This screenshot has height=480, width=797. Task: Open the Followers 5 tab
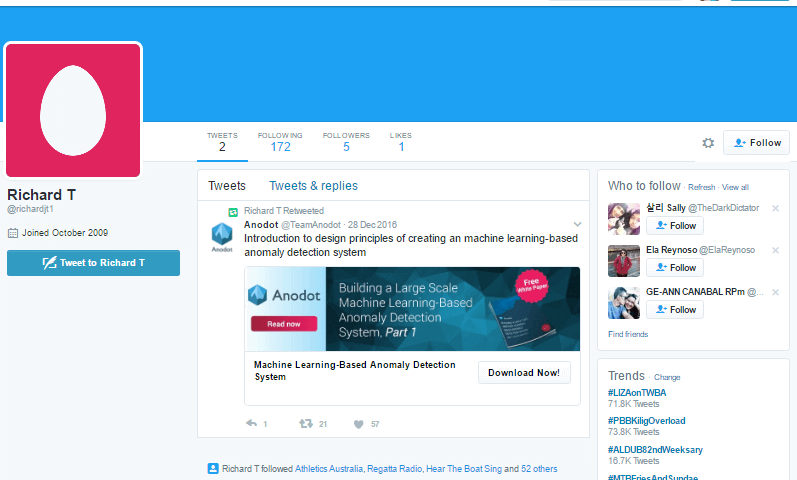tap(346, 142)
